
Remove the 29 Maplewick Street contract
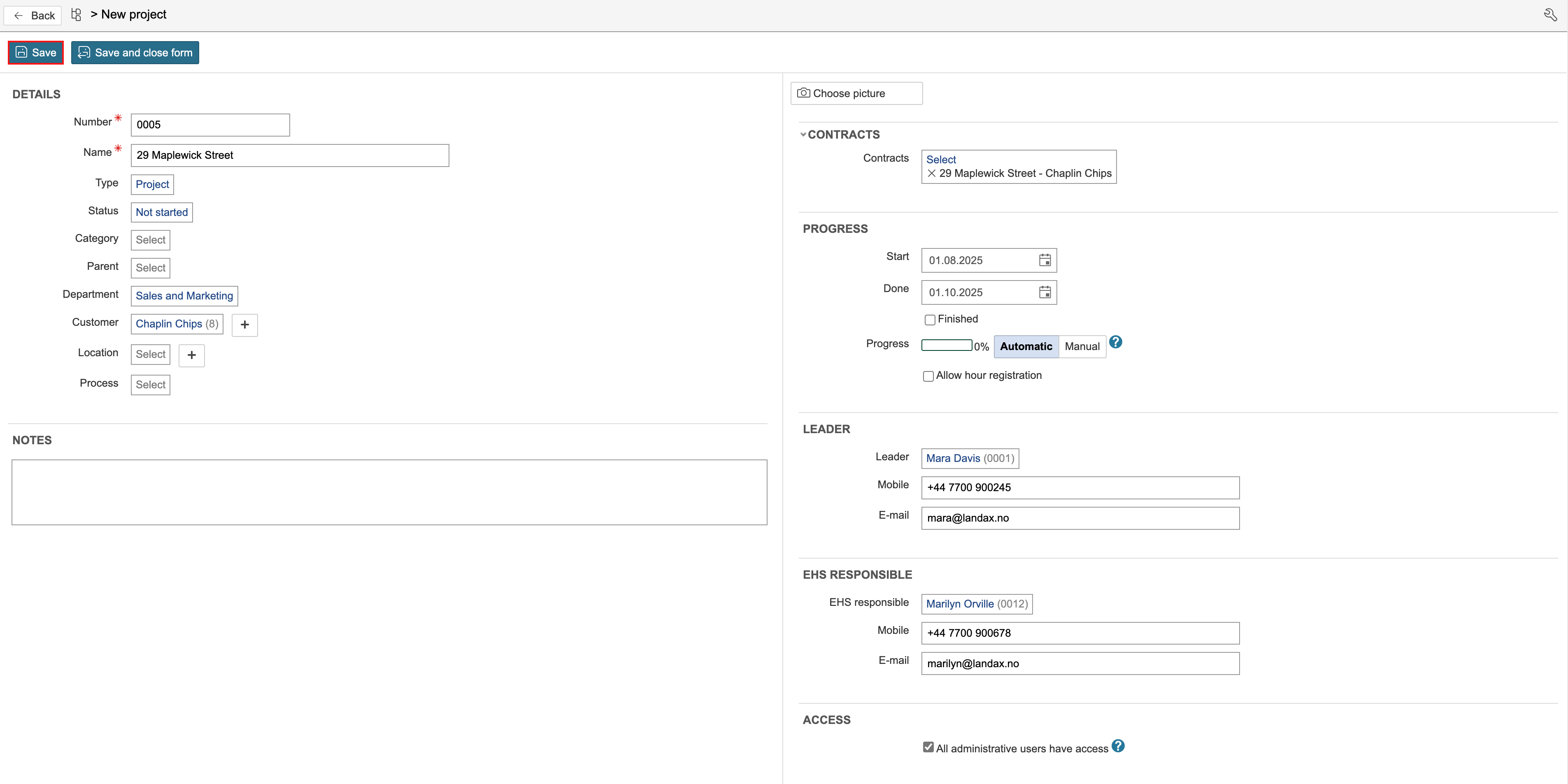pos(931,173)
